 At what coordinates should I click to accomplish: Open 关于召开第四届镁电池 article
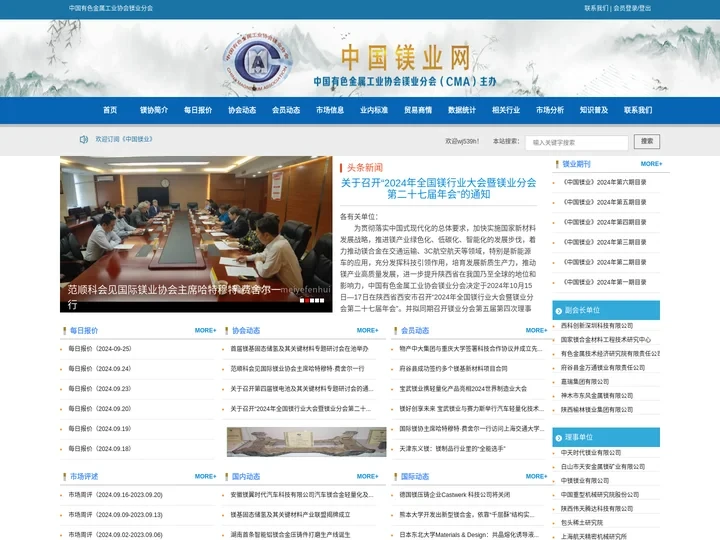pyautogui.click(x=302, y=389)
